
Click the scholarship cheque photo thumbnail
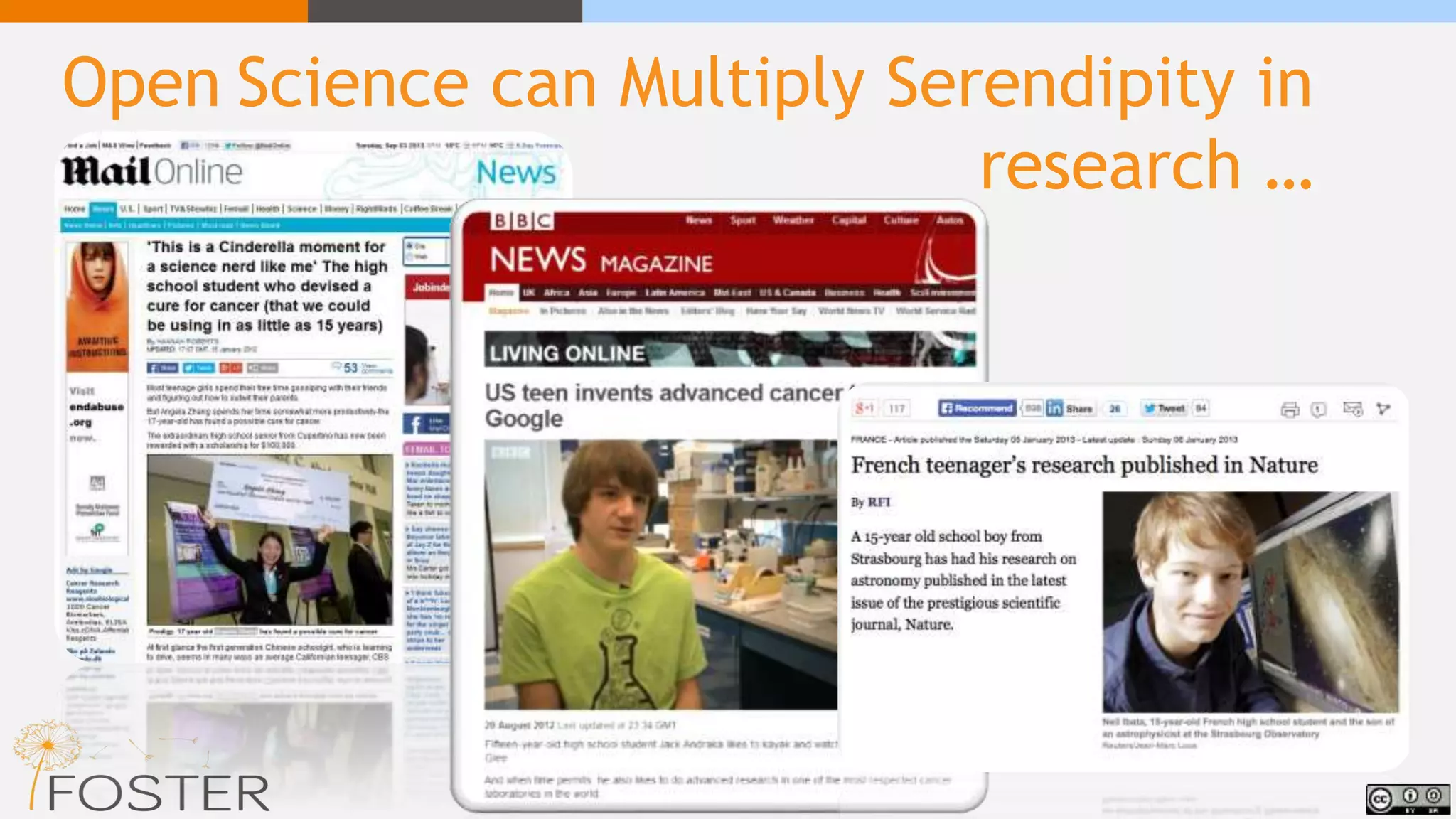pyautogui.click(x=269, y=540)
